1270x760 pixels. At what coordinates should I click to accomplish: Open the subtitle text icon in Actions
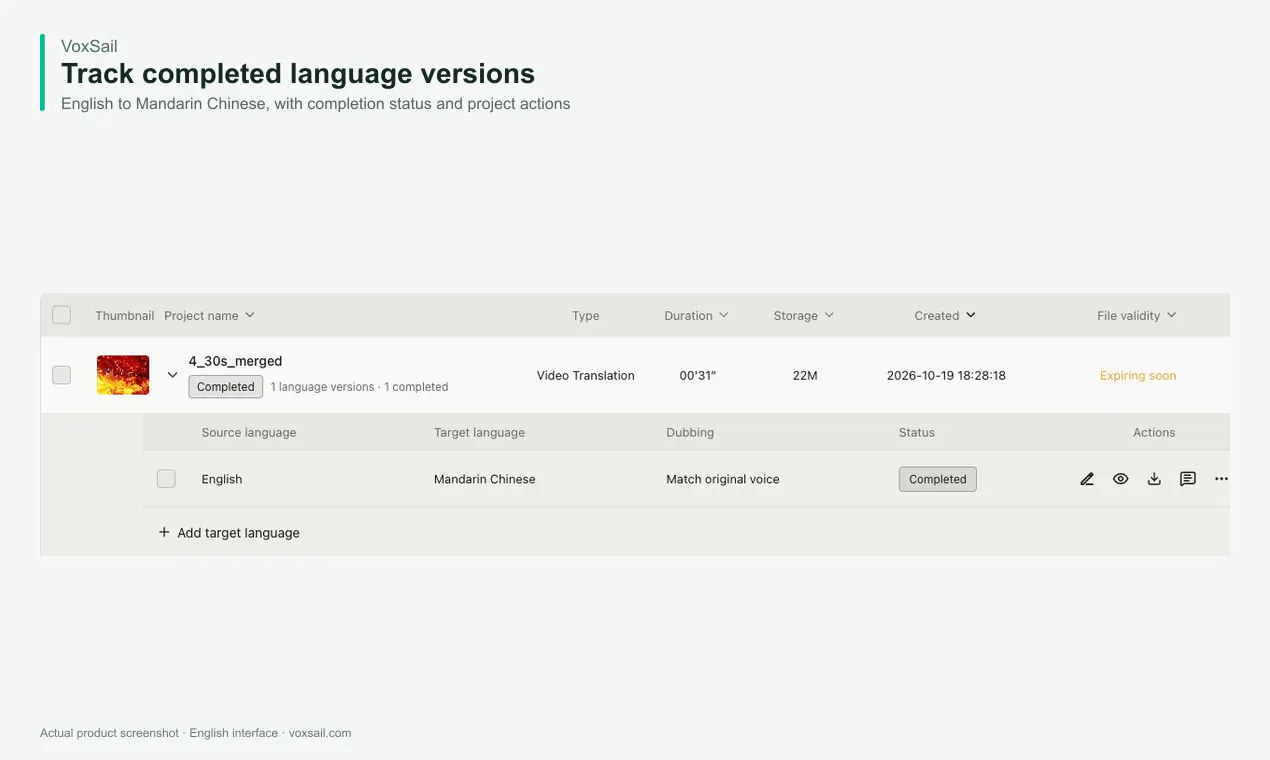pos(1188,479)
